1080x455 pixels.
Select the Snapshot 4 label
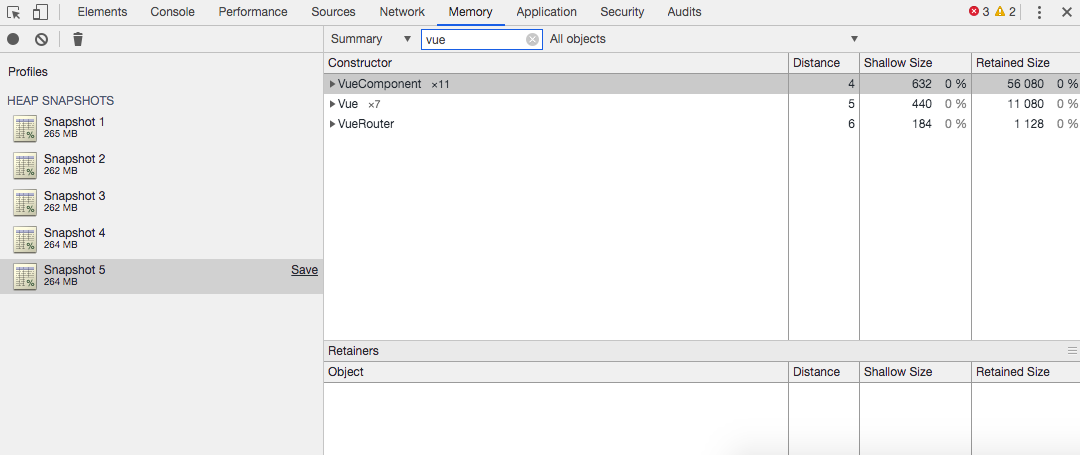74,233
